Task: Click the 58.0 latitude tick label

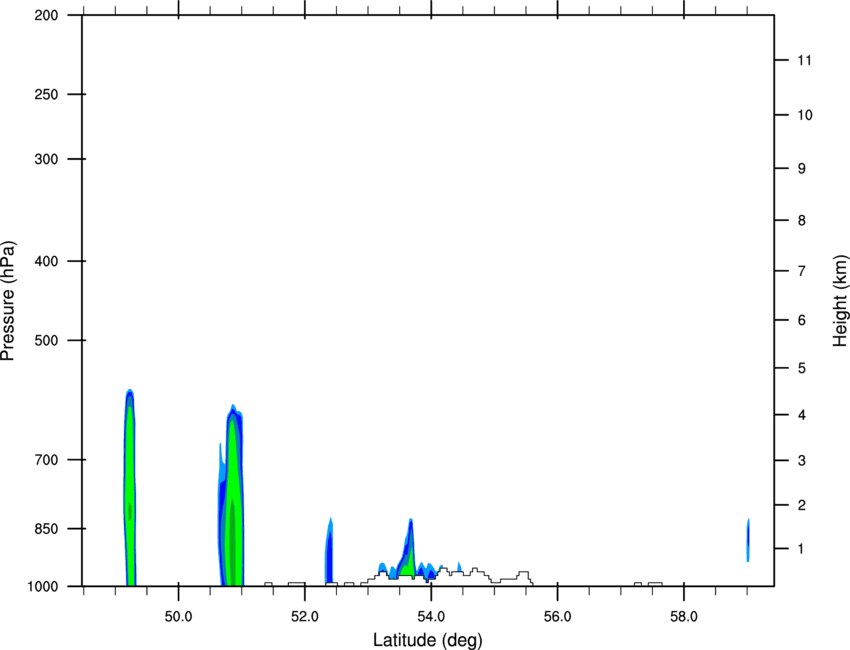Action: point(684,617)
